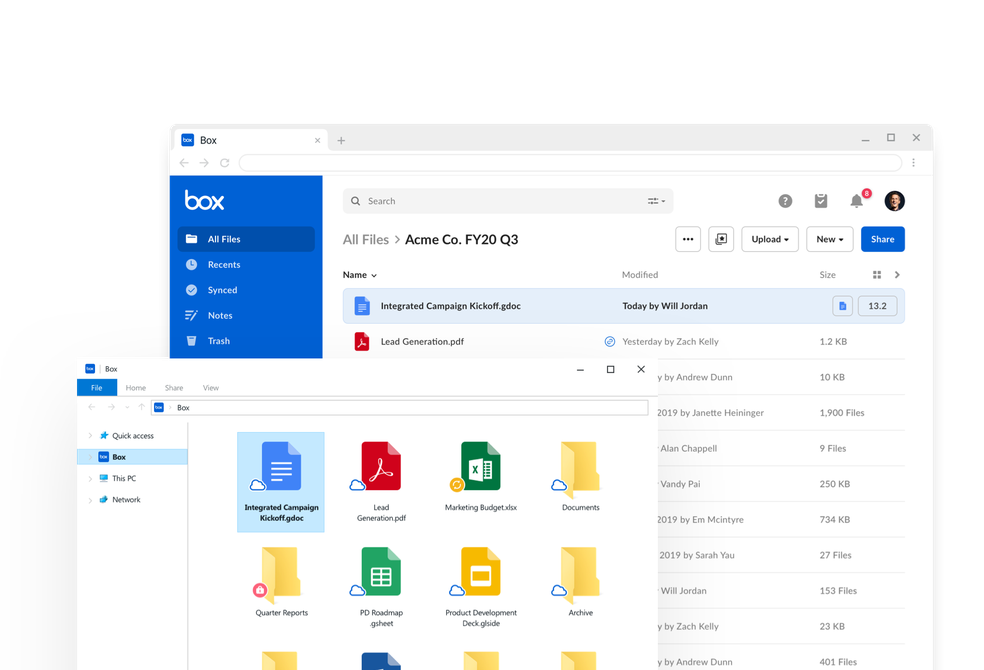
Task: Open a new browser tab
Action: pyautogui.click(x=341, y=141)
